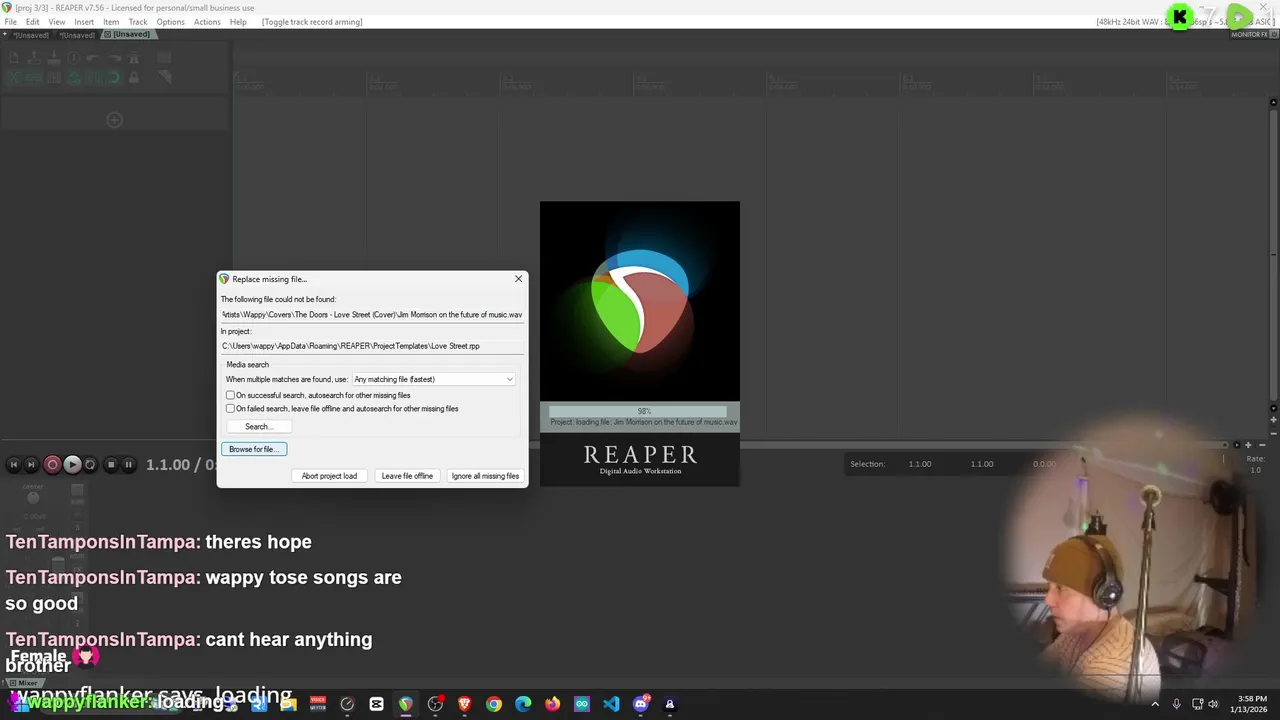1280x720 pixels.
Task: Toggle auto-crossfade toolbar icon
Action: [14, 77]
